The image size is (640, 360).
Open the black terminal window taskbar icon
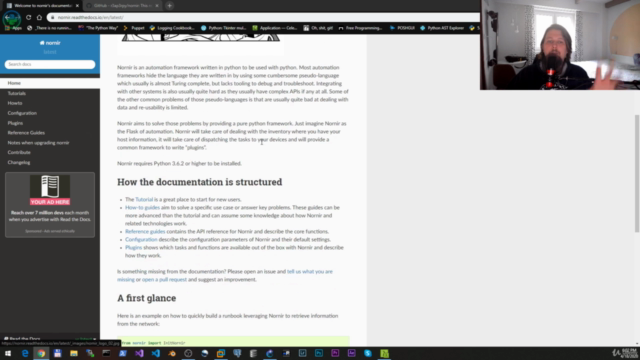107,353
